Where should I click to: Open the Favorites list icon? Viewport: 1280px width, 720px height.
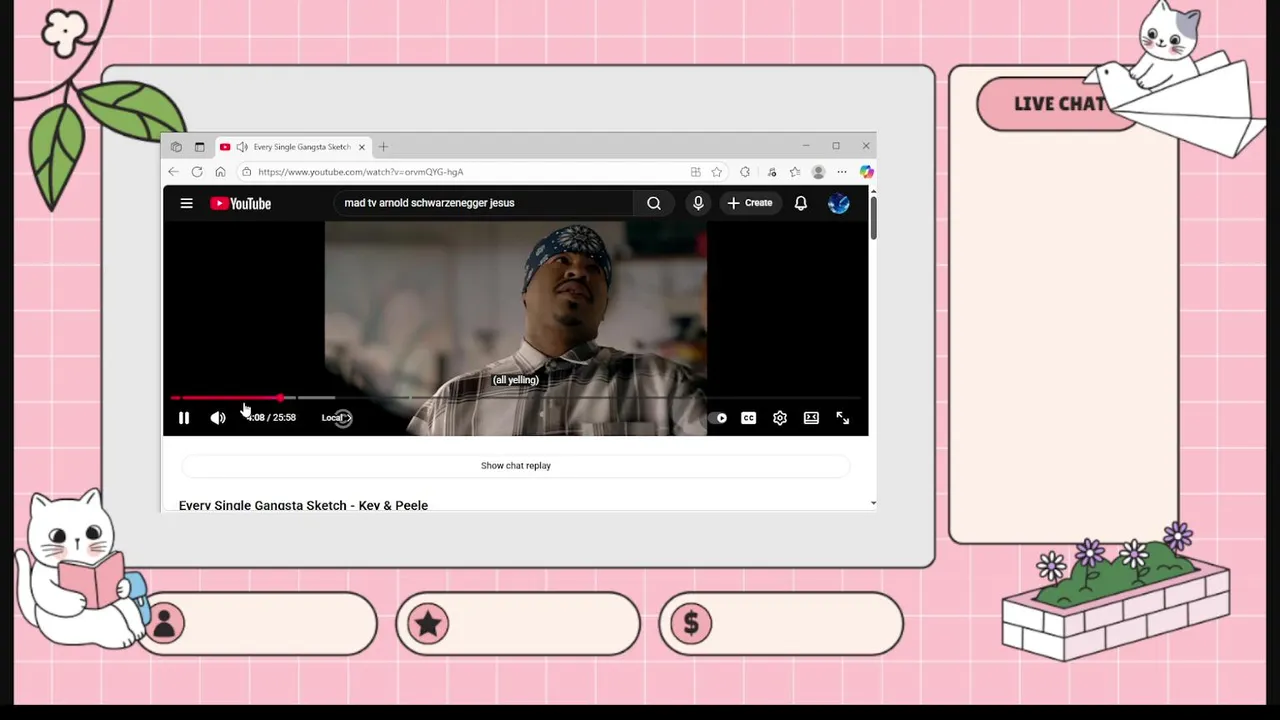coord(795,172)
